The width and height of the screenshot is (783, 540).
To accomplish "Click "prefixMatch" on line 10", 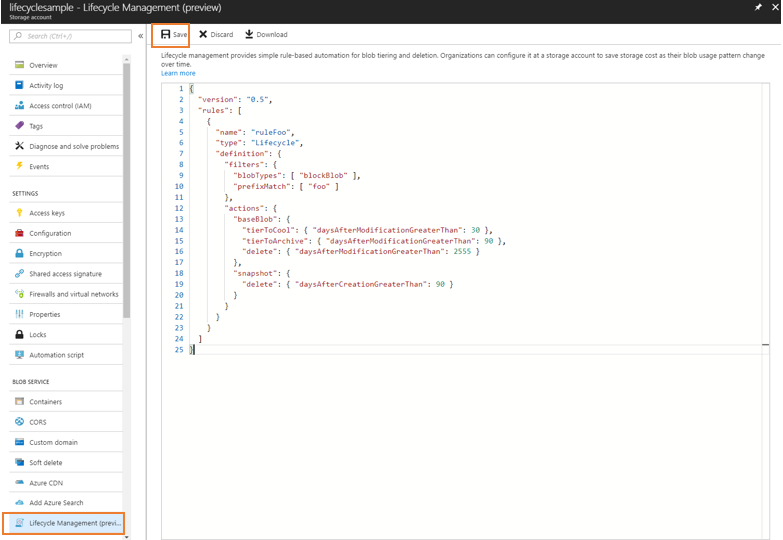I will click(262, 186).
